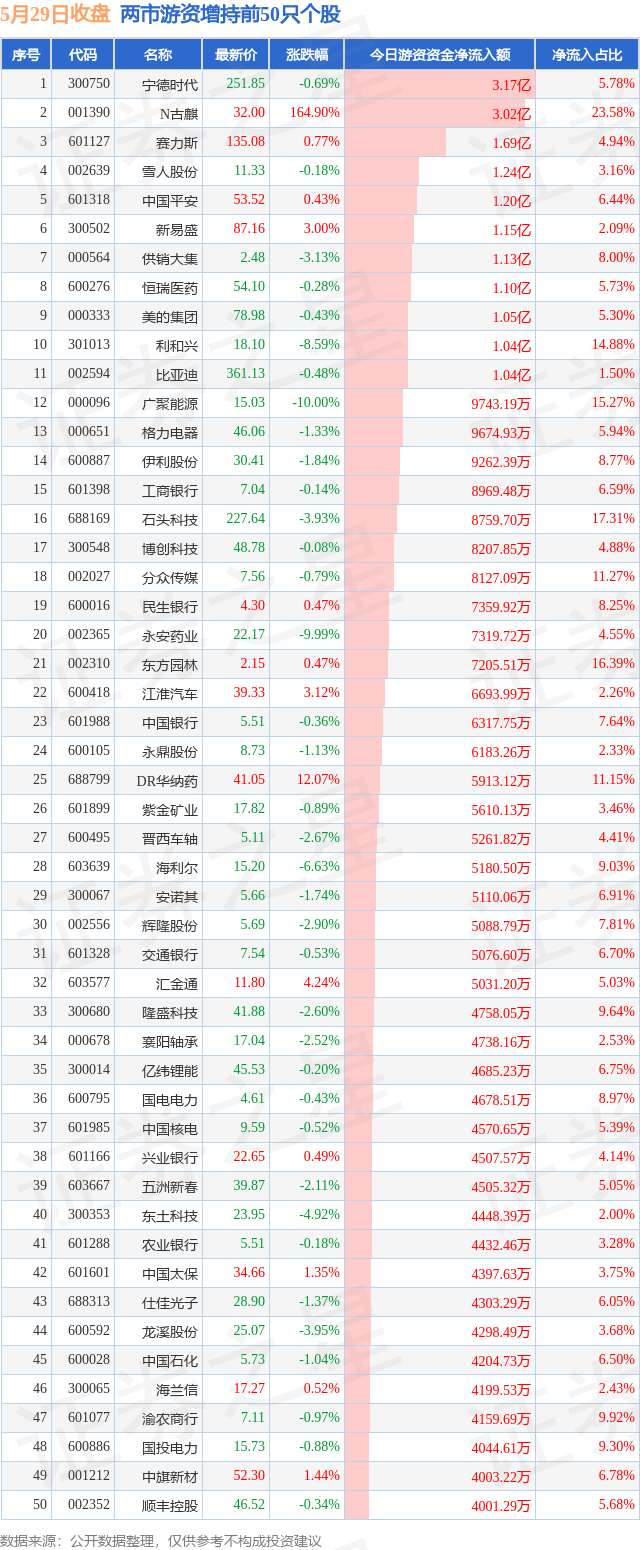Click stock name 工商银行
Image resolution: width=640 pixels, height=1550 pixels.
pyautogui.click(x=170, y=490)
